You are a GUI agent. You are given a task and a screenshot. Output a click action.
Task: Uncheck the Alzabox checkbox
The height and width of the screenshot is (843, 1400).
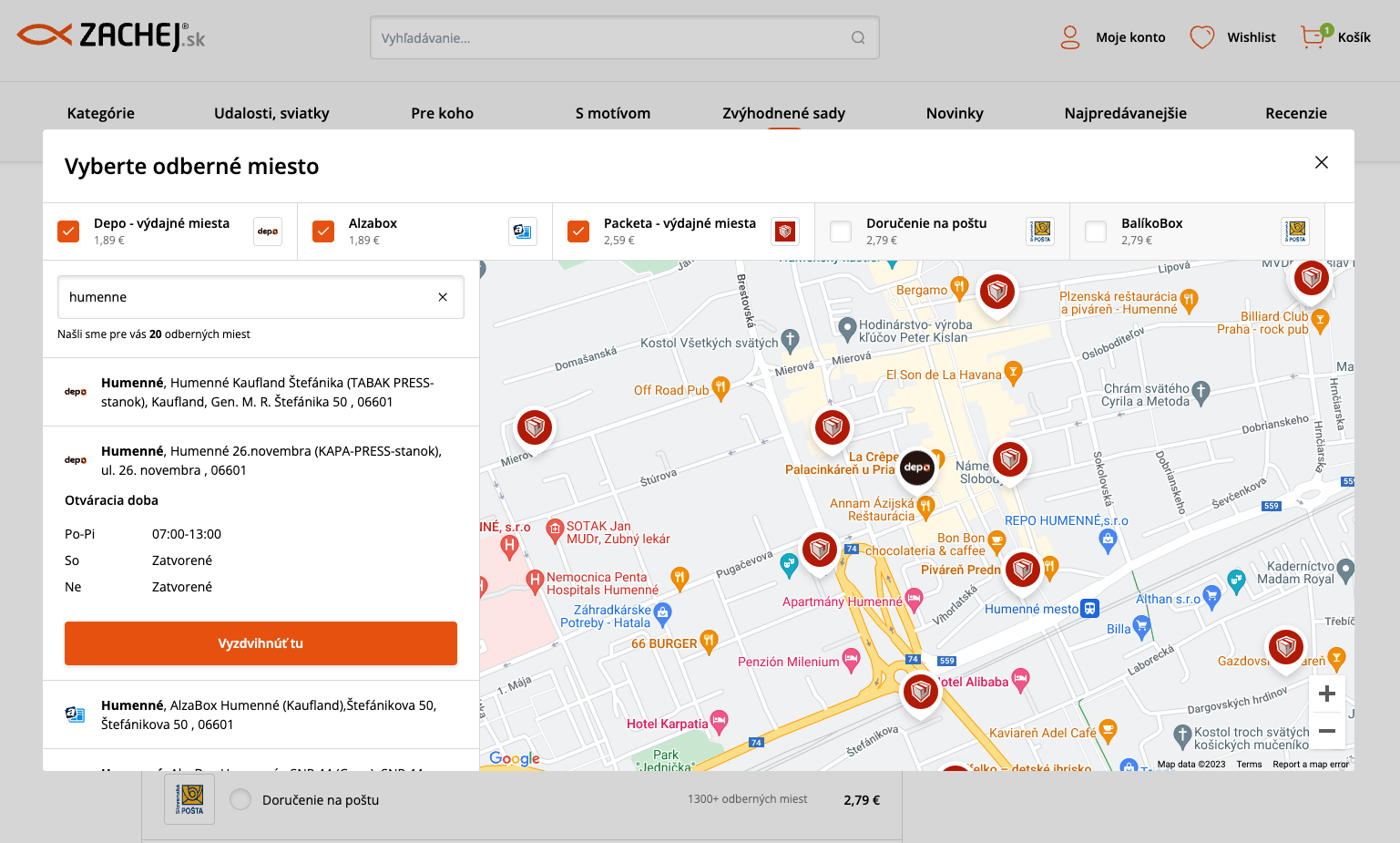(x=323, y=231)
